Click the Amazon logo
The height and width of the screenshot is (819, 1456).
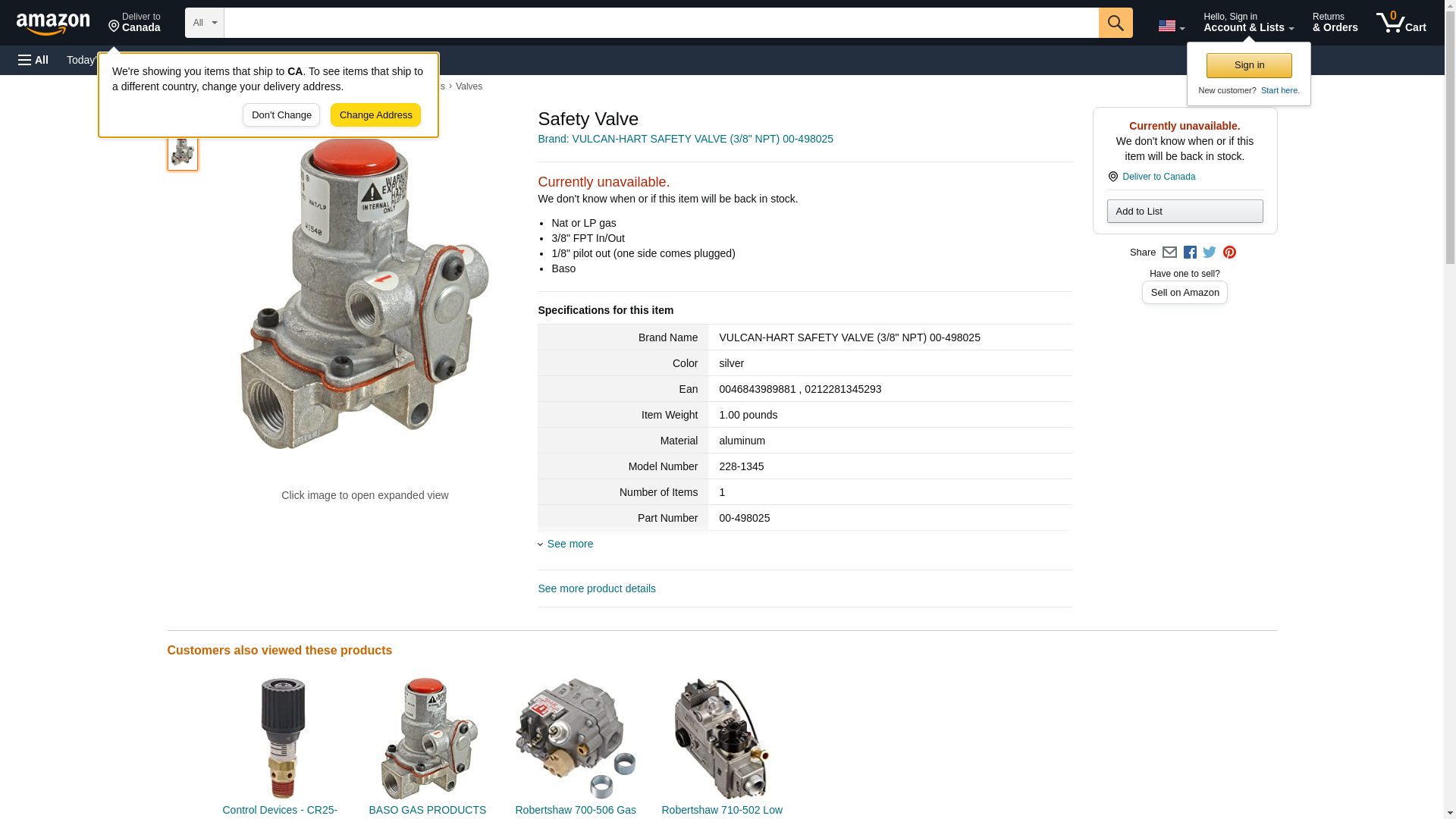(x=53, y=24)
